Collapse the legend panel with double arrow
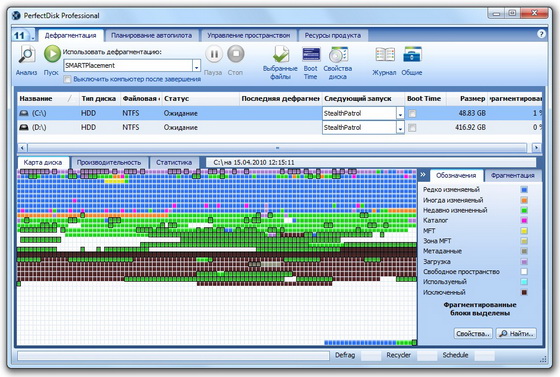Screen dimensions: 560x377 point(423,175)
